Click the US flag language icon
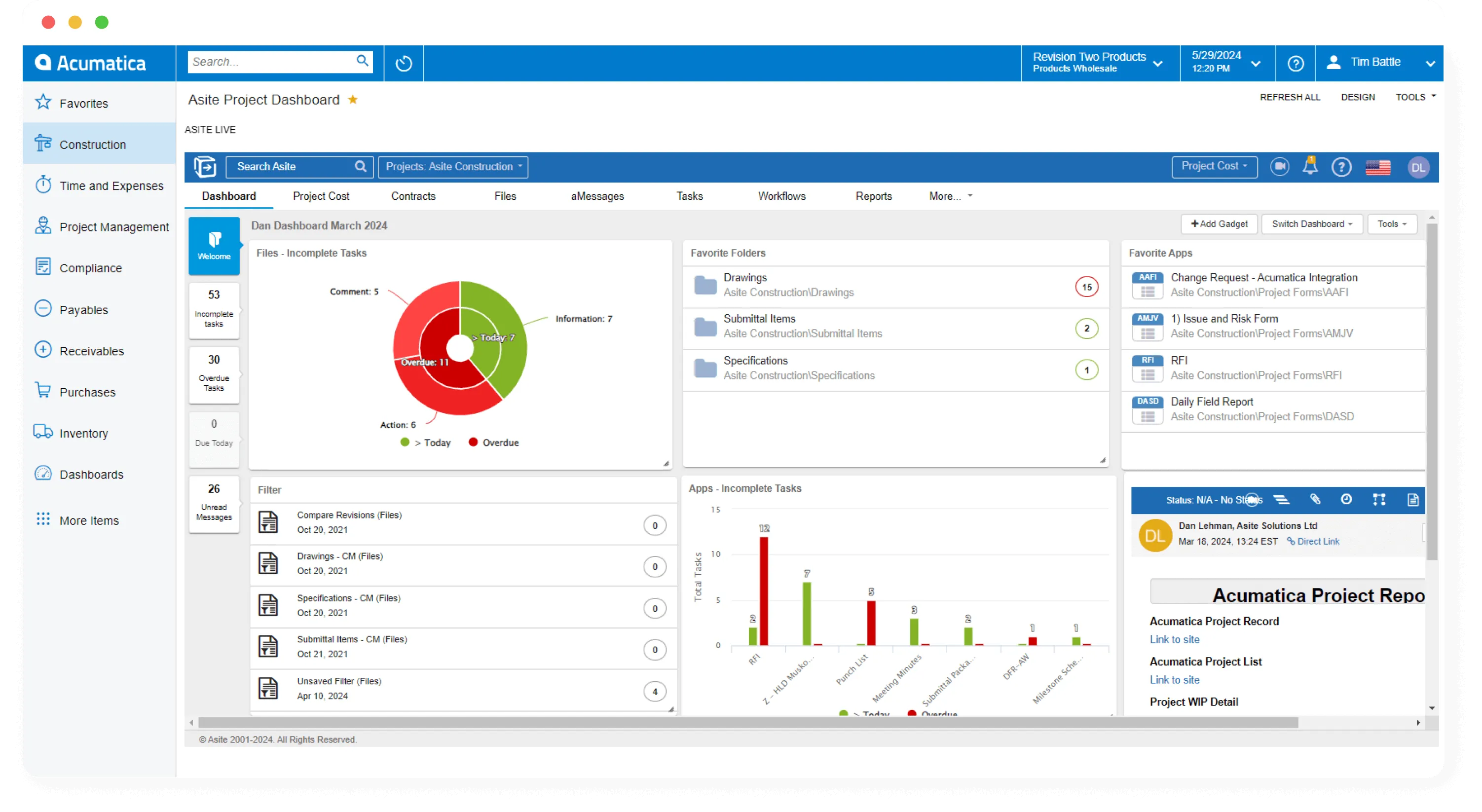The image size is (1482, 812). coord(1378,167)
